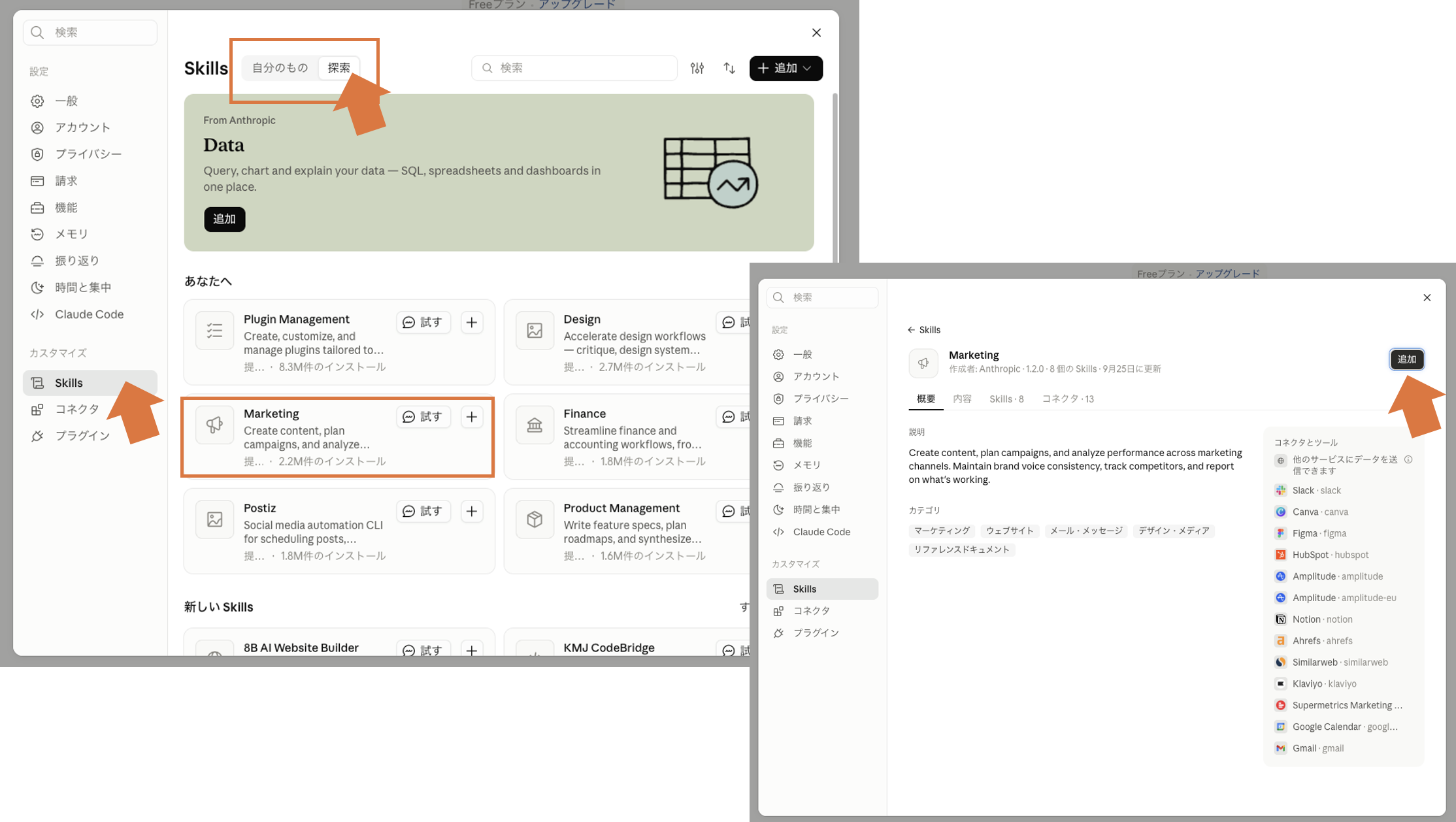This screenshot has height=822, width=1456.
Task: Add Plugin Management with its plus icon
Action: [x=472, y=322]
